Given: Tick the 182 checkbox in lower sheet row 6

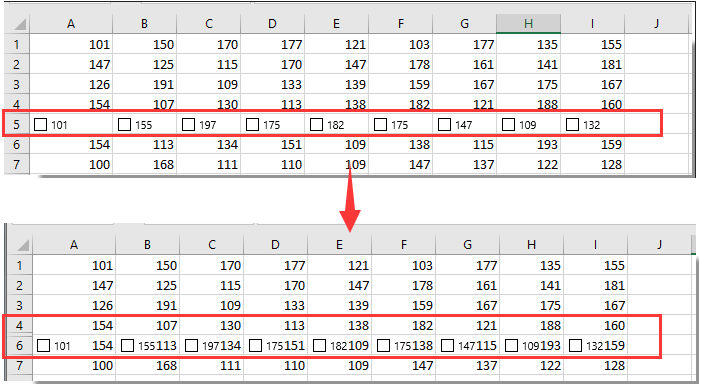Looking at the screenshot, I should point(320,345).
